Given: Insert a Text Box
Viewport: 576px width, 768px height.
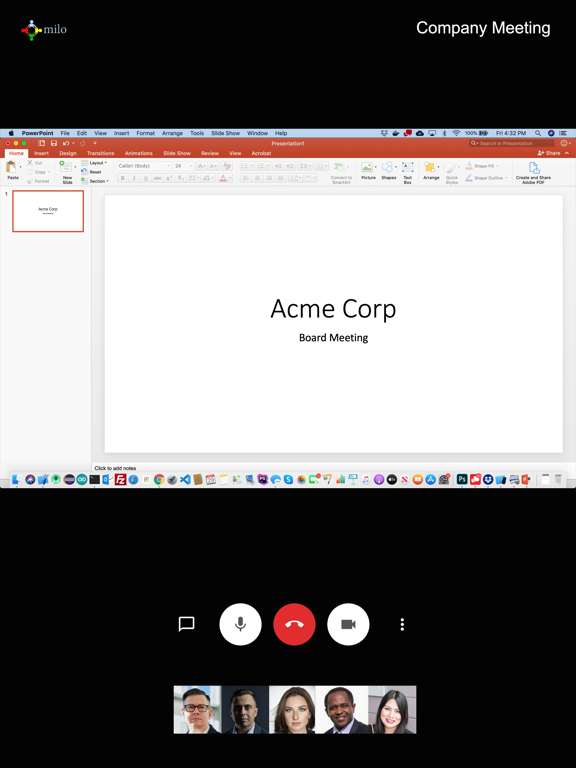Looking at the screenshot, I should point(408,172).
